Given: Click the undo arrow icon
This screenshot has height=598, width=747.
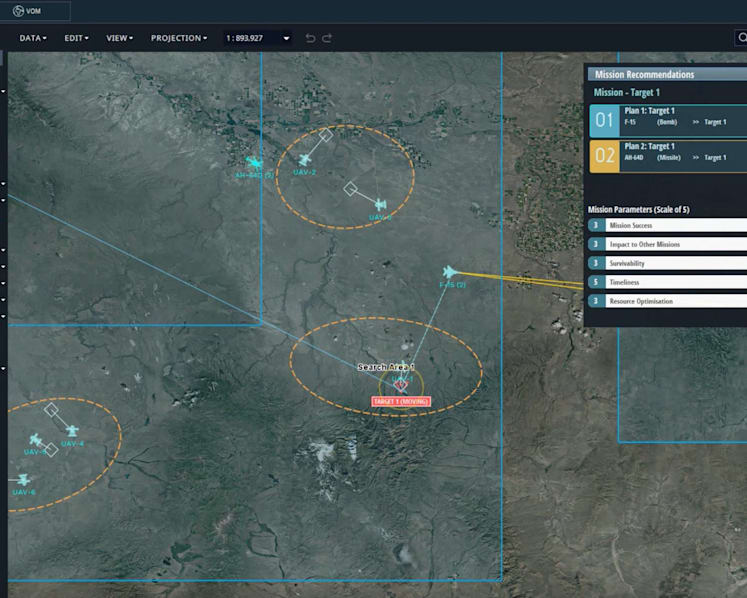Looking at the screenshot, I should [310, 38].
